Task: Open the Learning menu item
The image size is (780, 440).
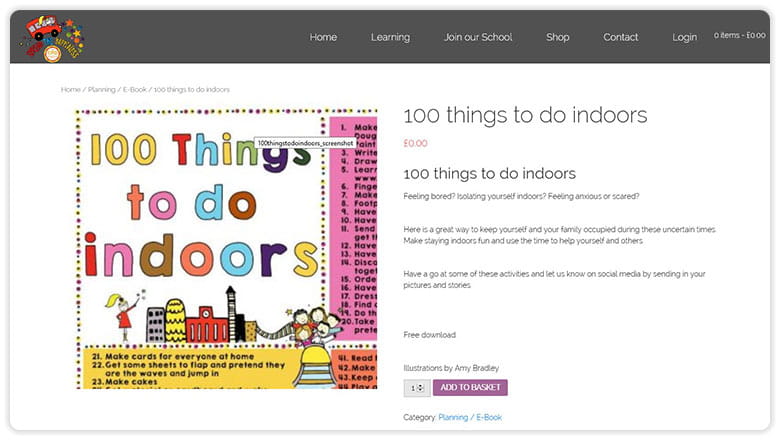Action: tap(390, 37)
